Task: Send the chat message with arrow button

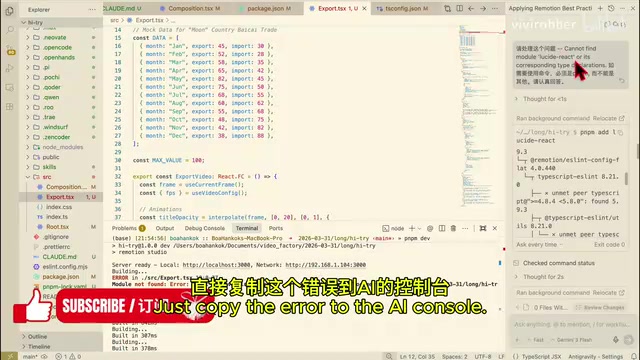Action: (629, 340)
